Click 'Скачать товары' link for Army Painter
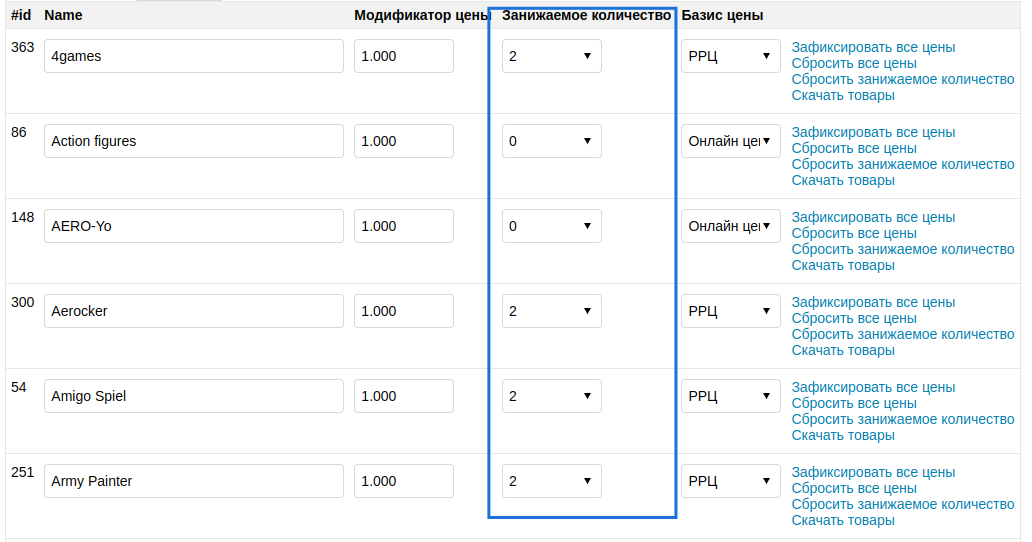Image resolution: width=1032 pixels, height=542 pixels. 843,520
